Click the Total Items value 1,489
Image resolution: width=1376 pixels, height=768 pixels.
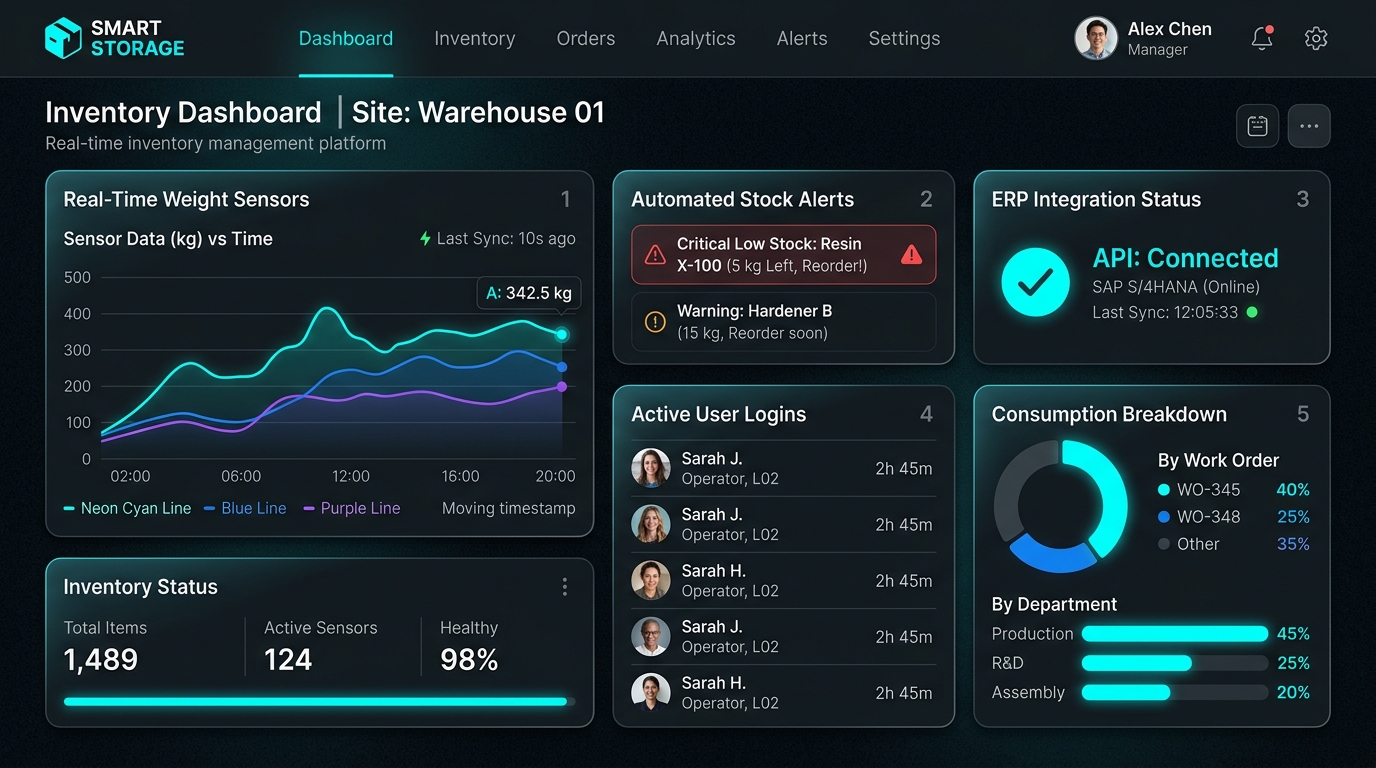pos(101,660)
